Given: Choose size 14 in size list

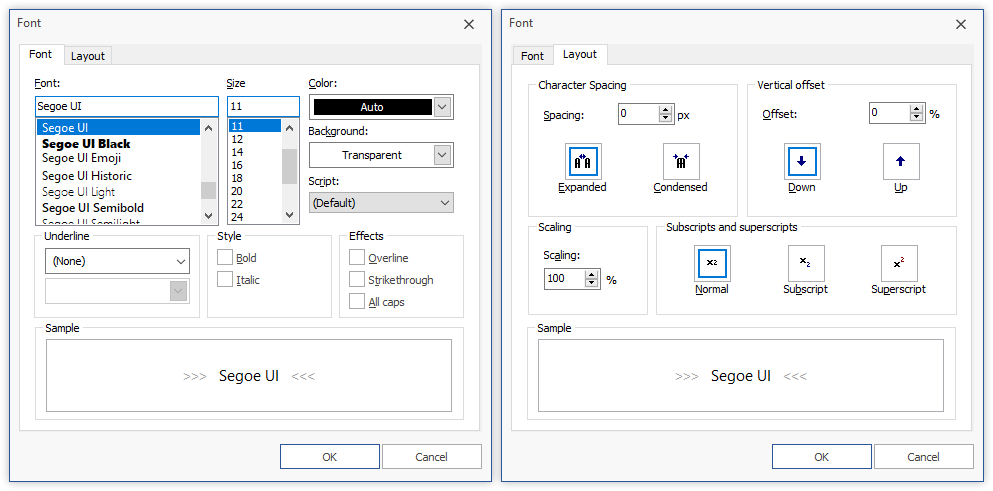Looking at the screenshot, I should point(255,152).
